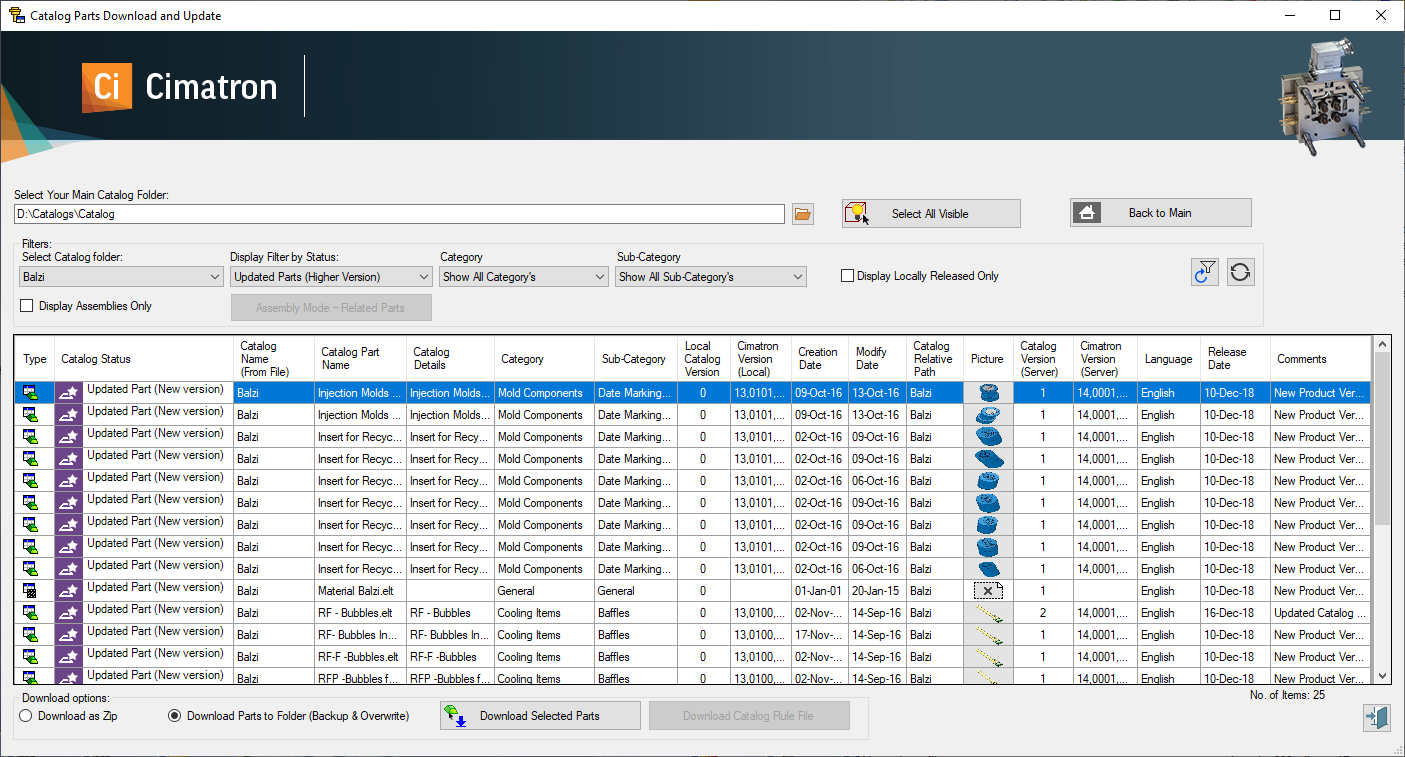Click the picture thumbnail in the first Injection Molds row
The height and width of the screenshot is (757, 1405).
pos(988,393)
